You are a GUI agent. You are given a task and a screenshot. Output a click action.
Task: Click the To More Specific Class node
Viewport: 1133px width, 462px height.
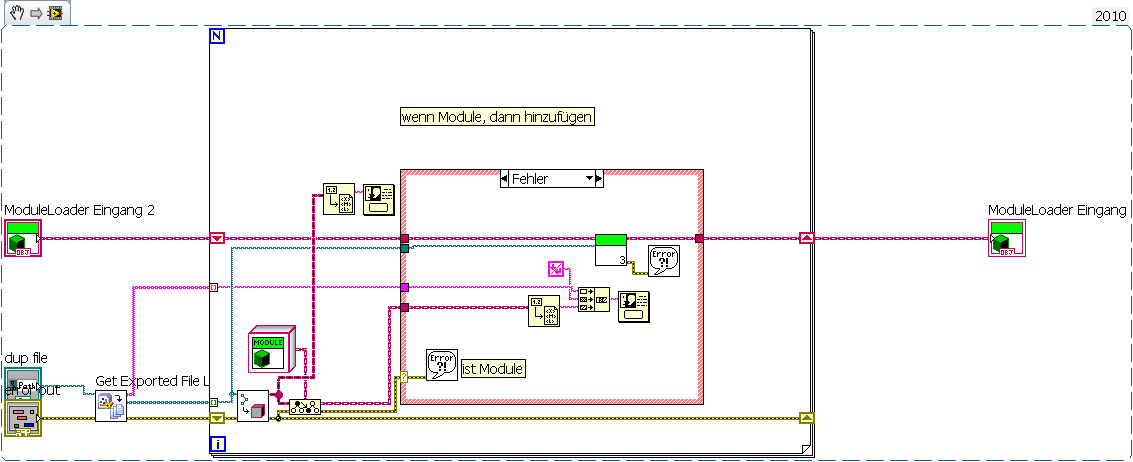[304, 407]
